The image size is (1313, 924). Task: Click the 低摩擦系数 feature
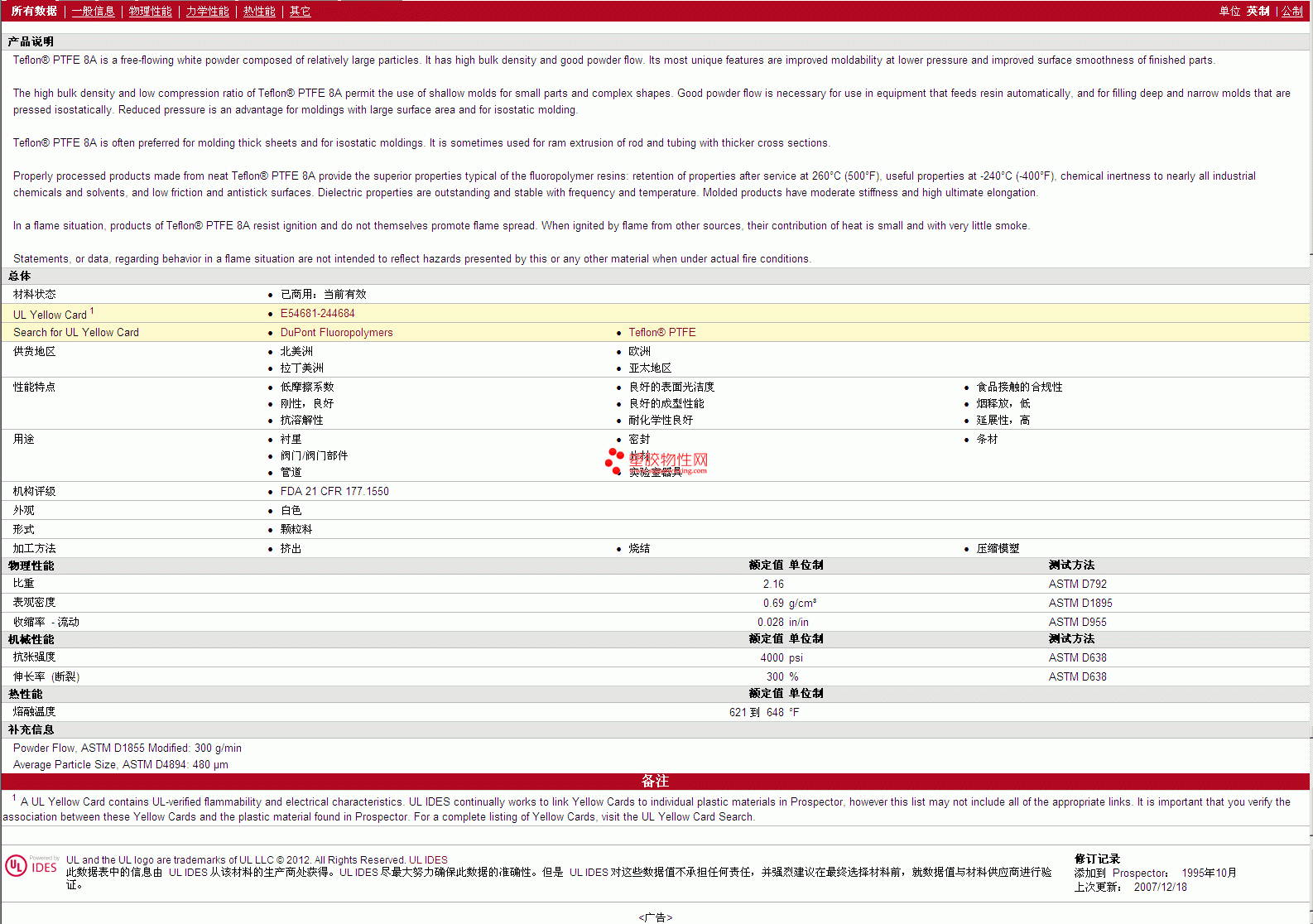pos(308,387)
